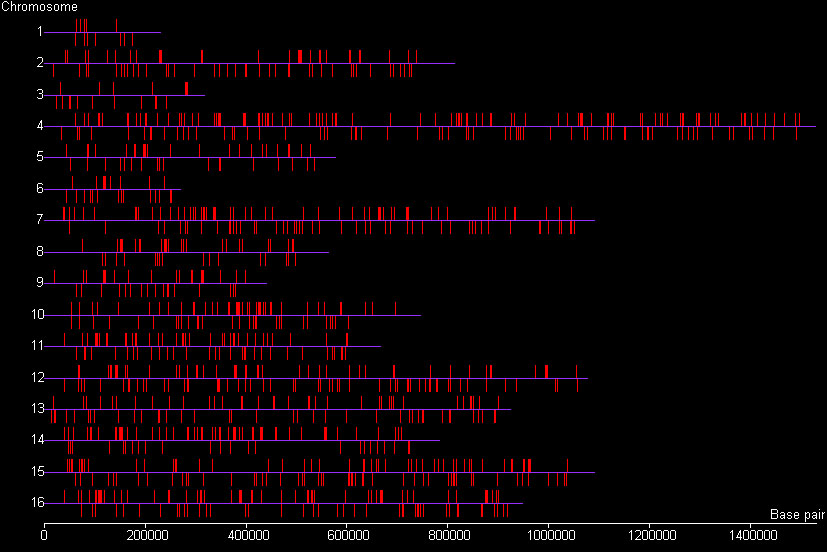Click the "Base pair" axis label
The height and width of the screenshot is (552, 827).
[x=797, y=514]
